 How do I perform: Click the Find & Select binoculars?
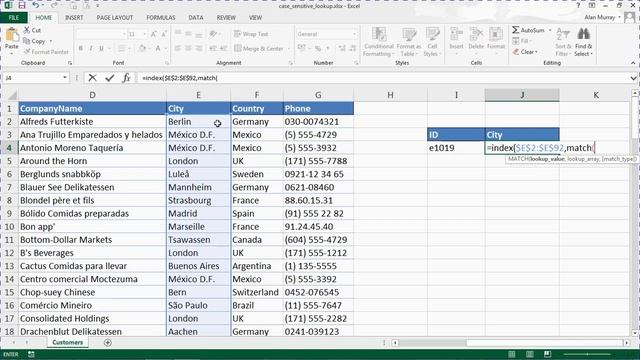click(584, 34)
